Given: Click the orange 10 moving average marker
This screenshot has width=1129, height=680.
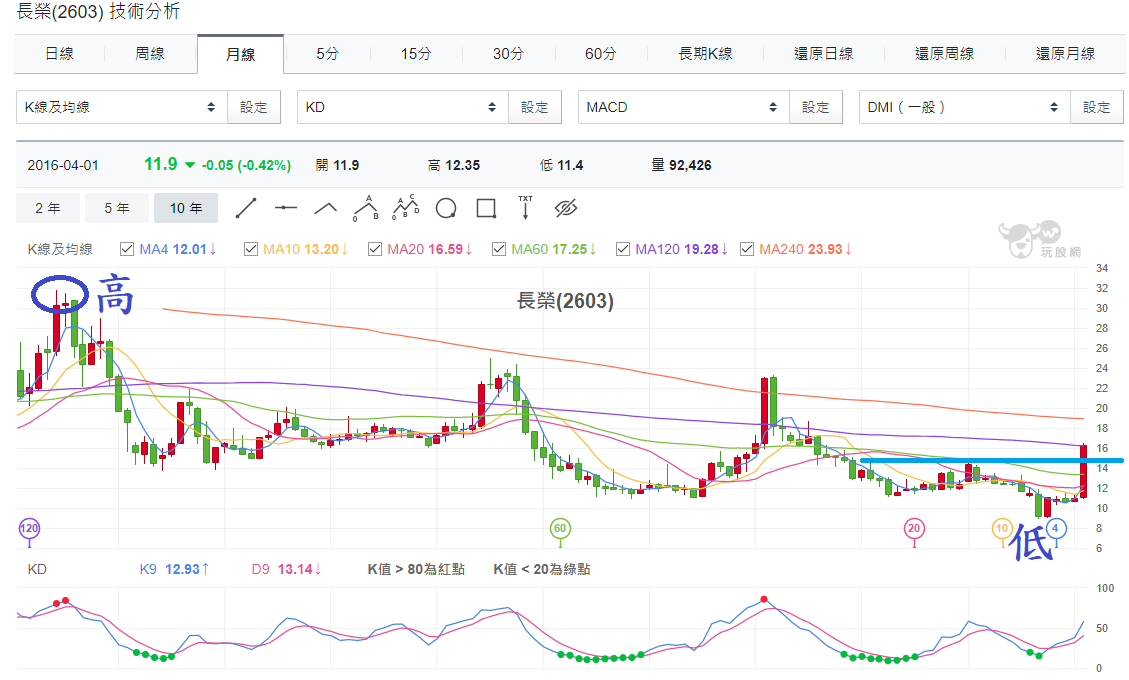Looking at the screenshot, I should [1002, 528].
